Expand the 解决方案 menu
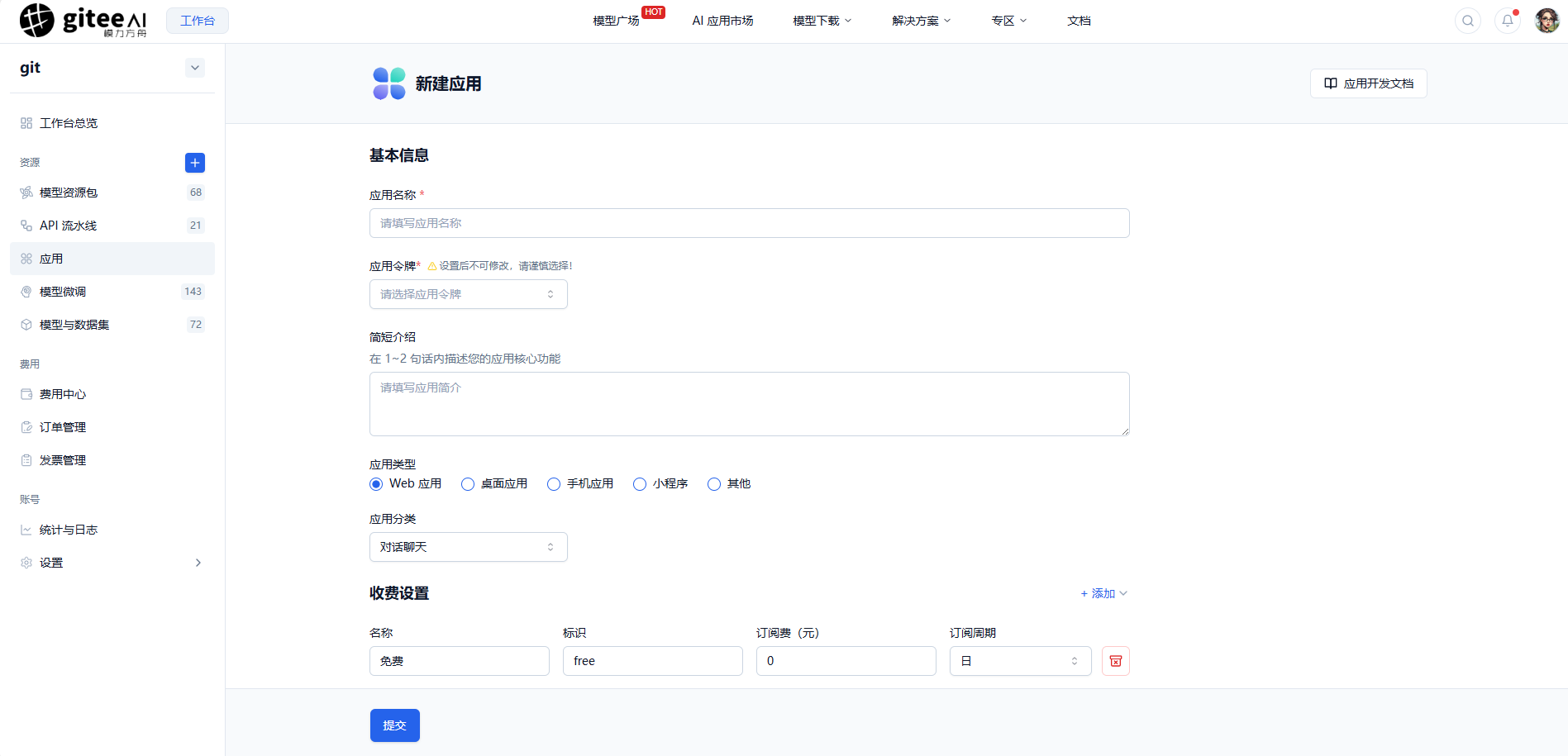This screenshot has height=756, width=1568. [922, 21]
